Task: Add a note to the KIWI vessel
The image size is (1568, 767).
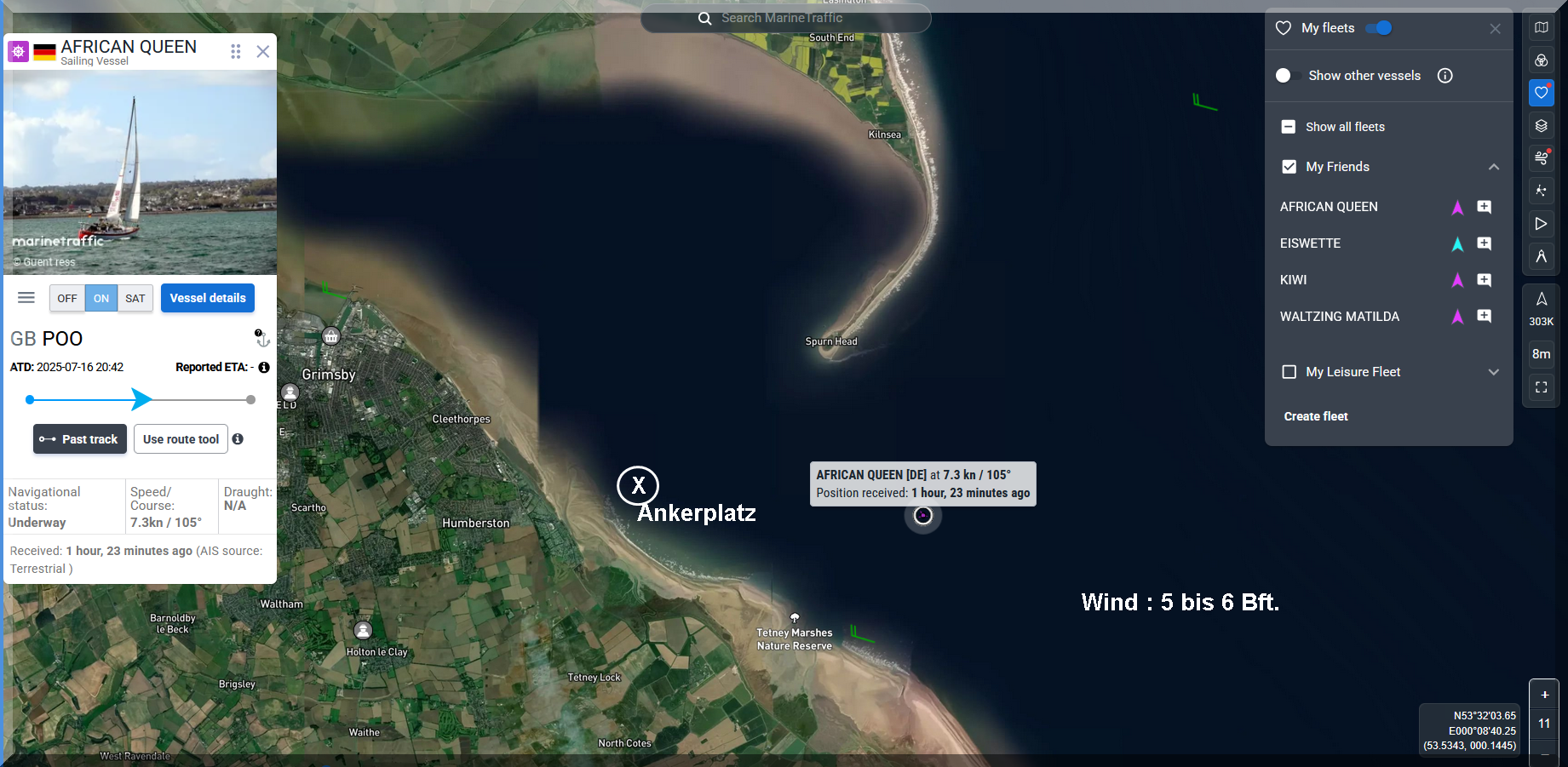Action: tap(1484, 280)
